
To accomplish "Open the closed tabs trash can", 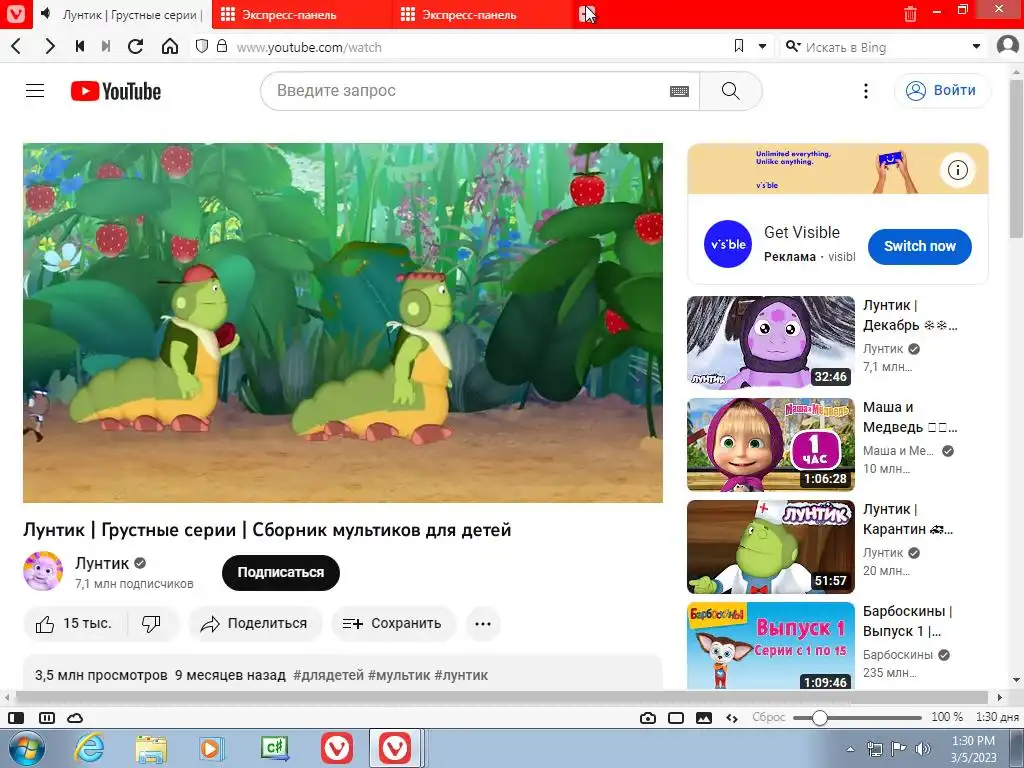I will pyautogui.click(x=910, y=14).
